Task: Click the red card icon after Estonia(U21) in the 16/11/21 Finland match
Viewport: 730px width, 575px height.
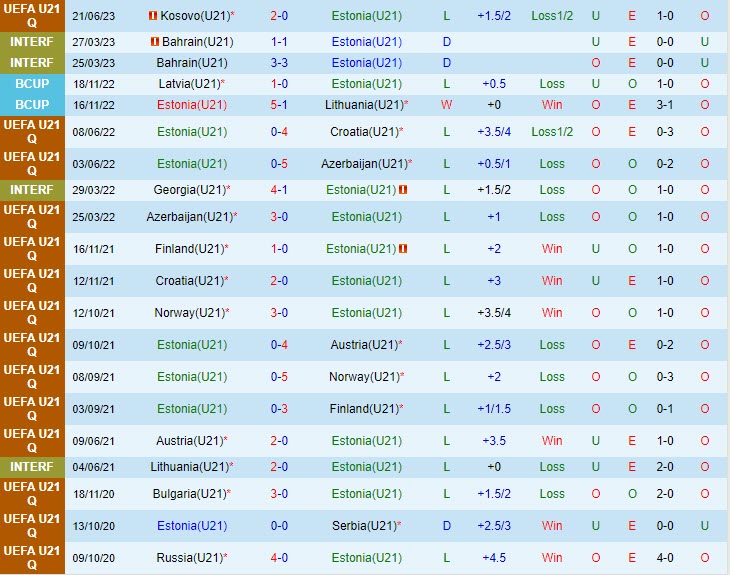Action: 403,249
